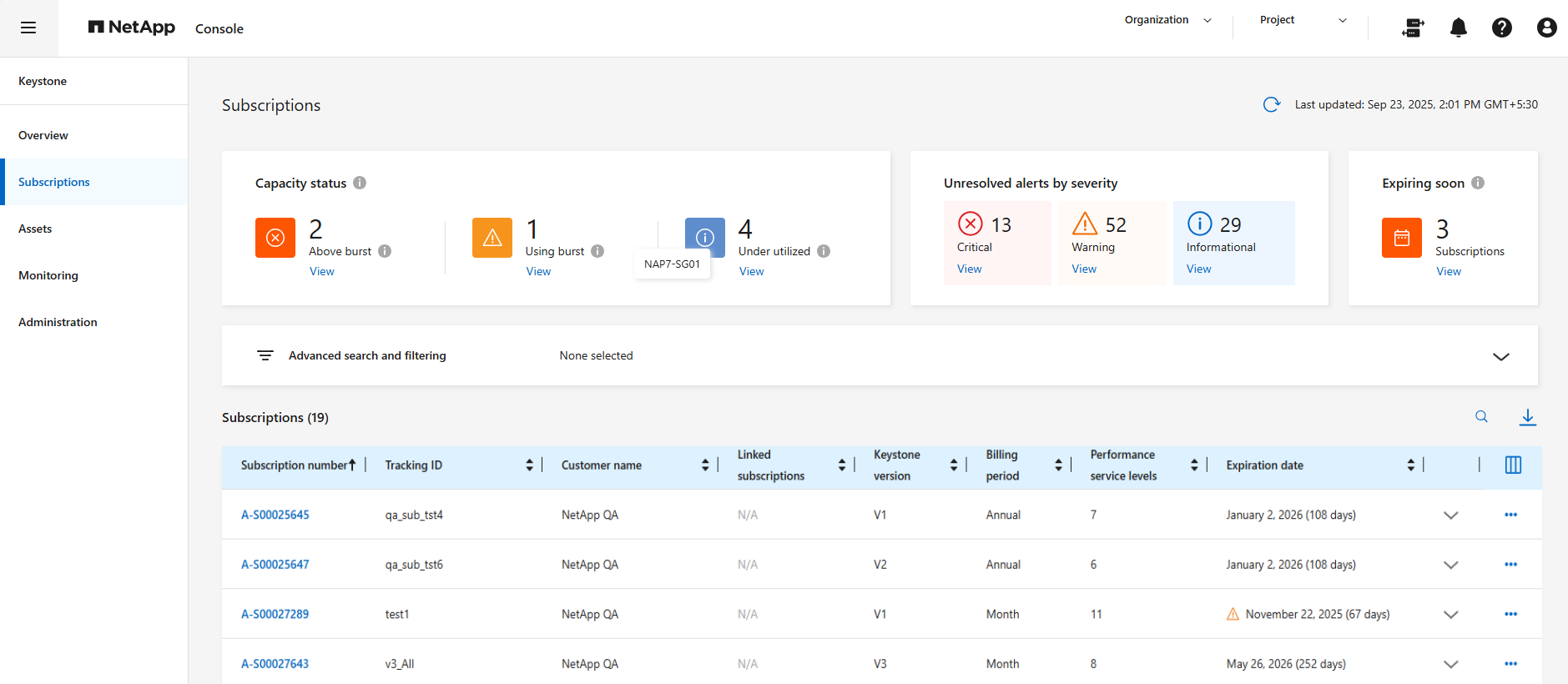Open the column chooser icon

[1512, 465]
